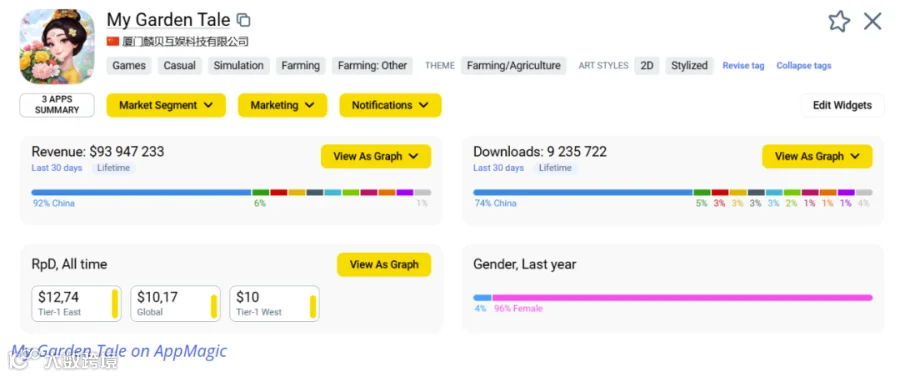The height and width of the screenshot is (377, 900).
Task: Select the Games tag
Action: tap(129, 65)
